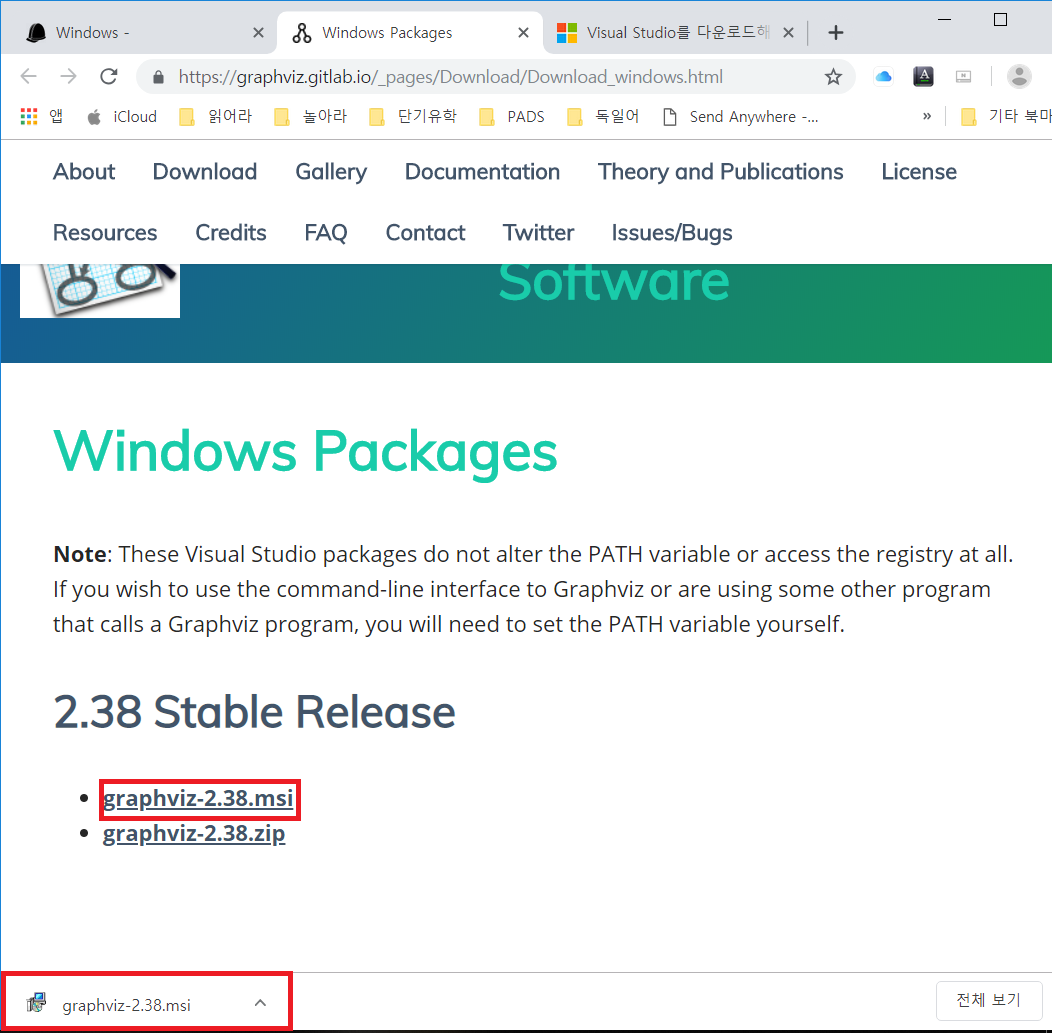Expand download item options chevron
The height and width of the screenshot is (1033, 1052).
pyautogui.click(x=260, y=1003)
